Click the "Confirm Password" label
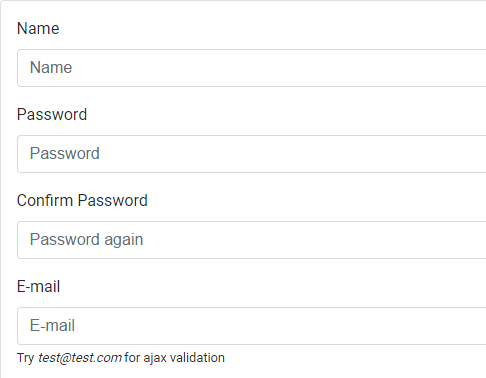The image size is (486, 378). [82, 200]
